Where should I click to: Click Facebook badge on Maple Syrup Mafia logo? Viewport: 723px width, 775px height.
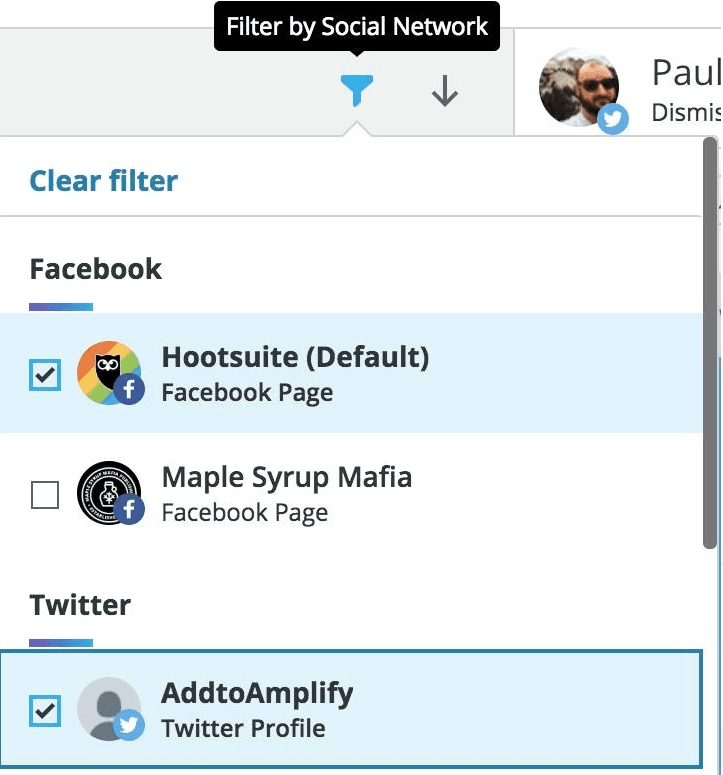pos(129,511)
